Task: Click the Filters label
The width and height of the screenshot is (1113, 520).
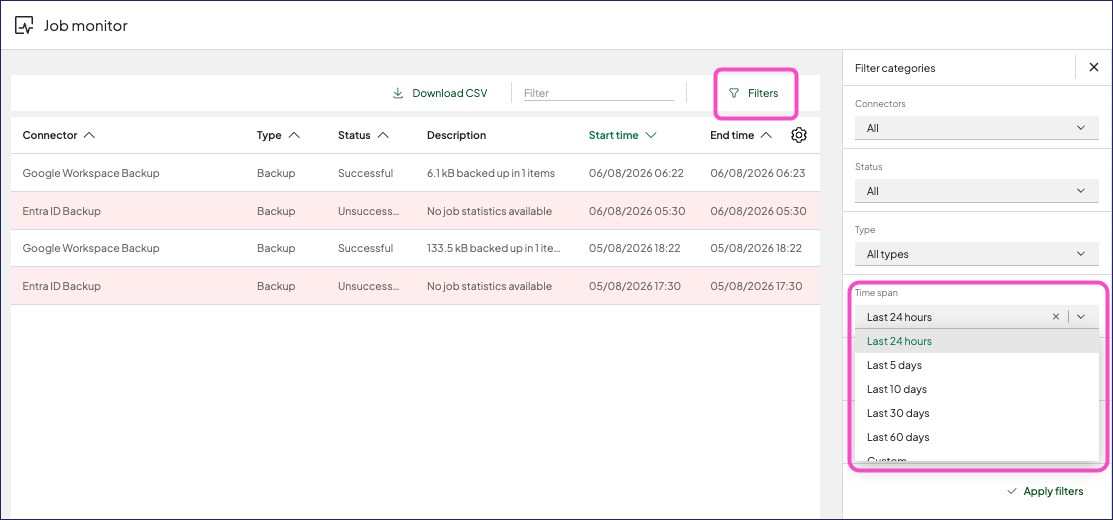Action: (763, 93)
